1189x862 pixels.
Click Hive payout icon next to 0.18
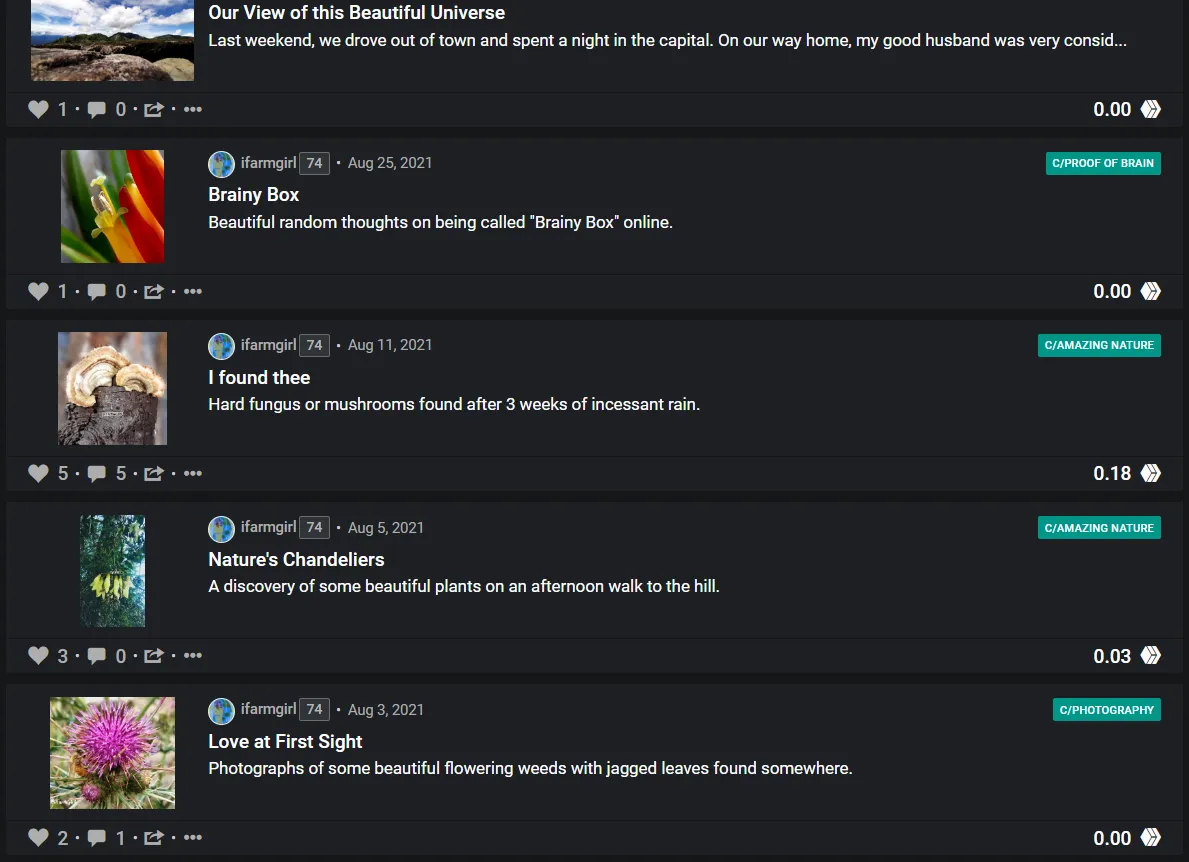coord(1151,474)
